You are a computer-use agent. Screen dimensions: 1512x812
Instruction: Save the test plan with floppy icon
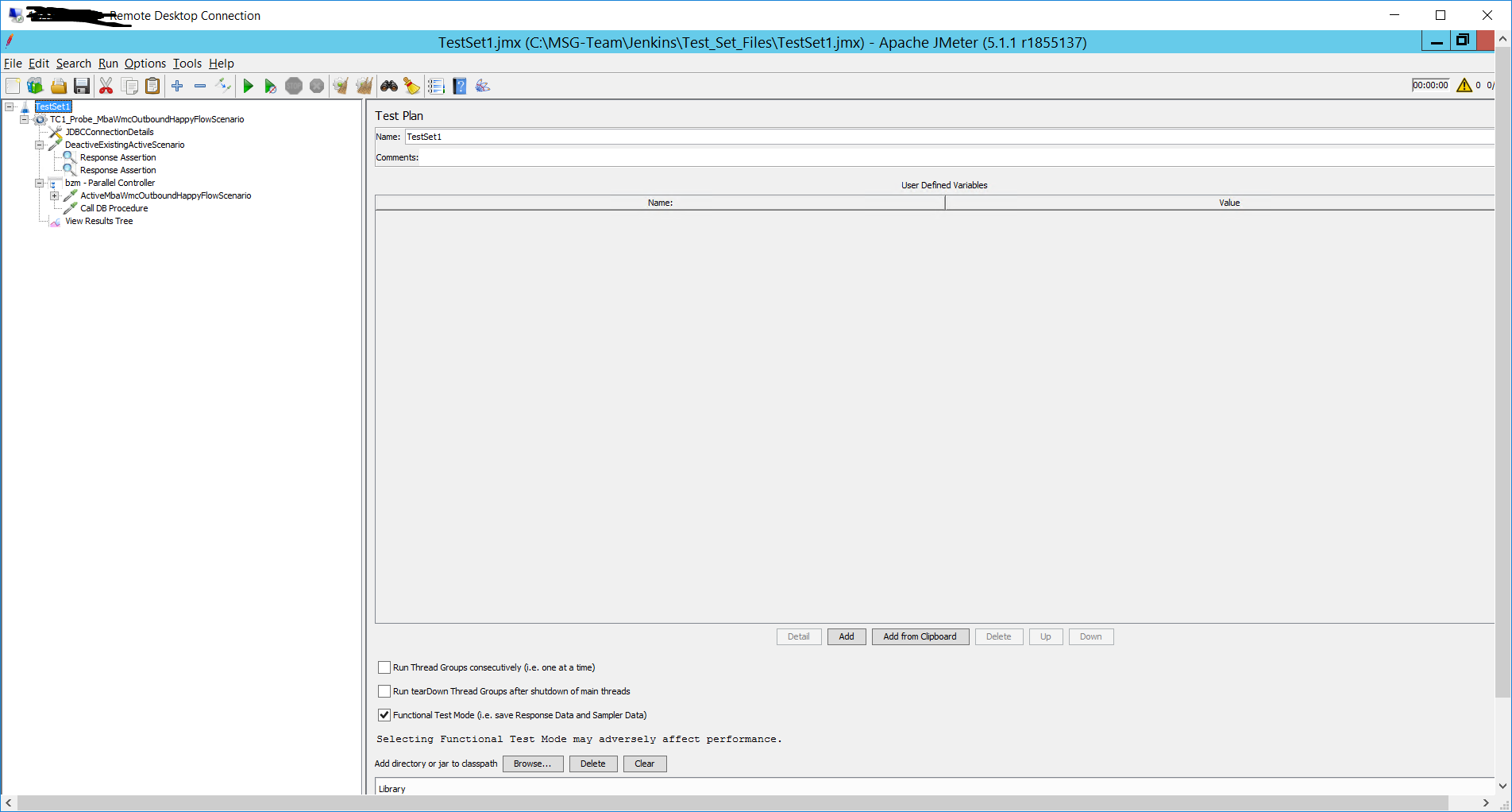(82, 86)
